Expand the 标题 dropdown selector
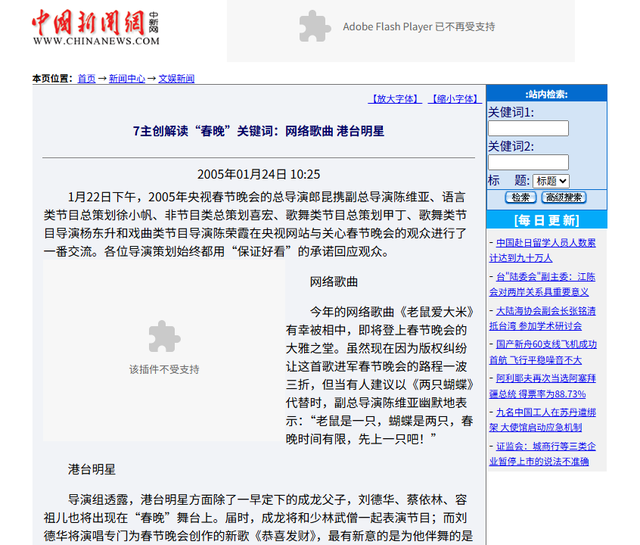The image size is (640, 545). click(x=551, y=181)
